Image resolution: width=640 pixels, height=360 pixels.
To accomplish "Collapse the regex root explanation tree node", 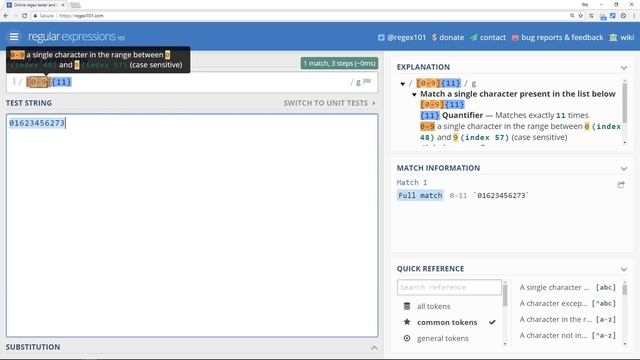I will click(x=402, y=84).
